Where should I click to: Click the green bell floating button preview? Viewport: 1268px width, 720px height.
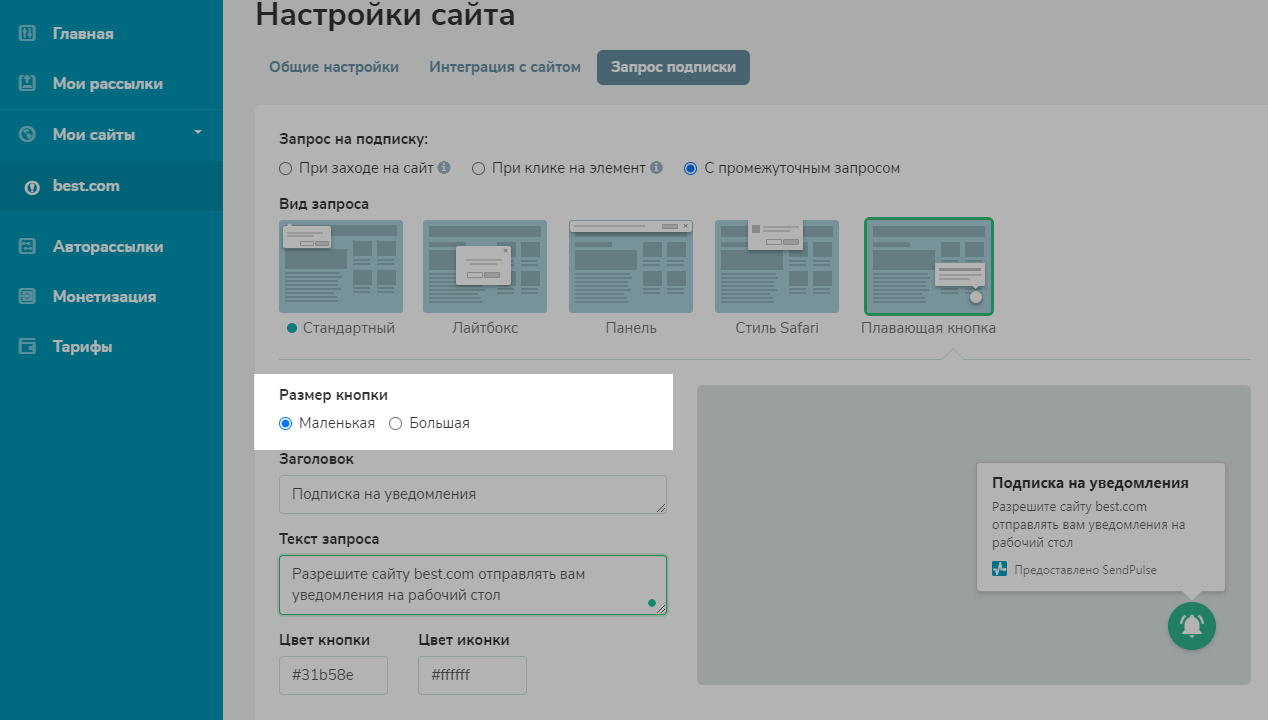click(x=1191, y=626)
